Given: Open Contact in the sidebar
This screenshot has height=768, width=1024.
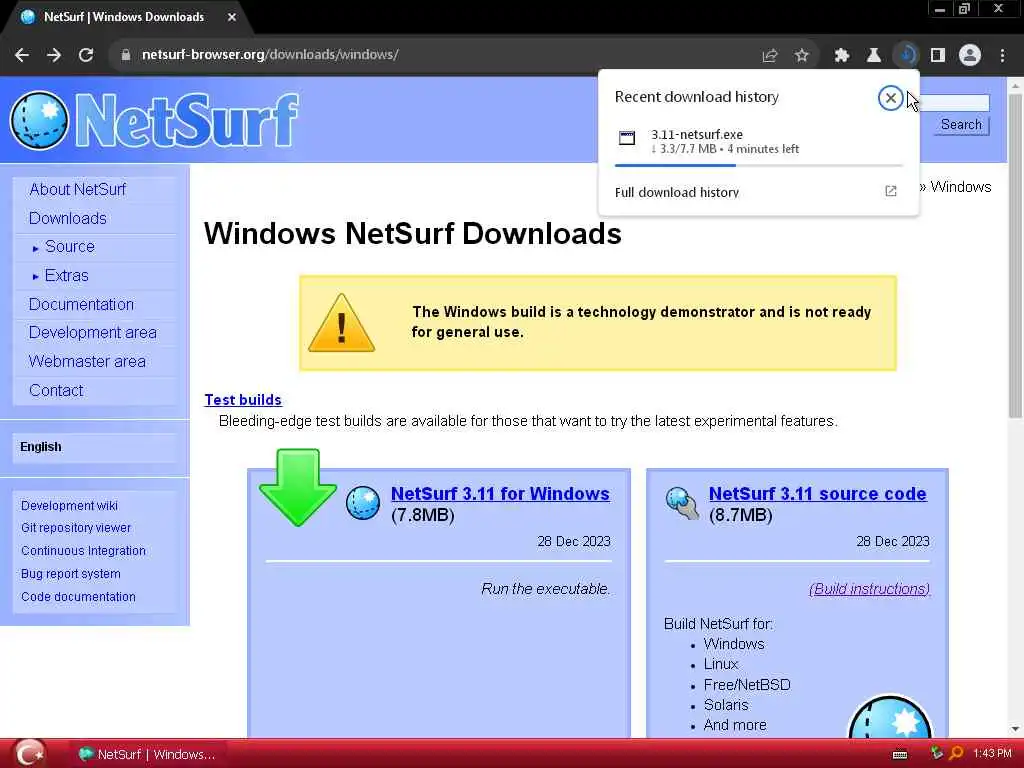Looking at the screenshot, I should pos(56,391).
